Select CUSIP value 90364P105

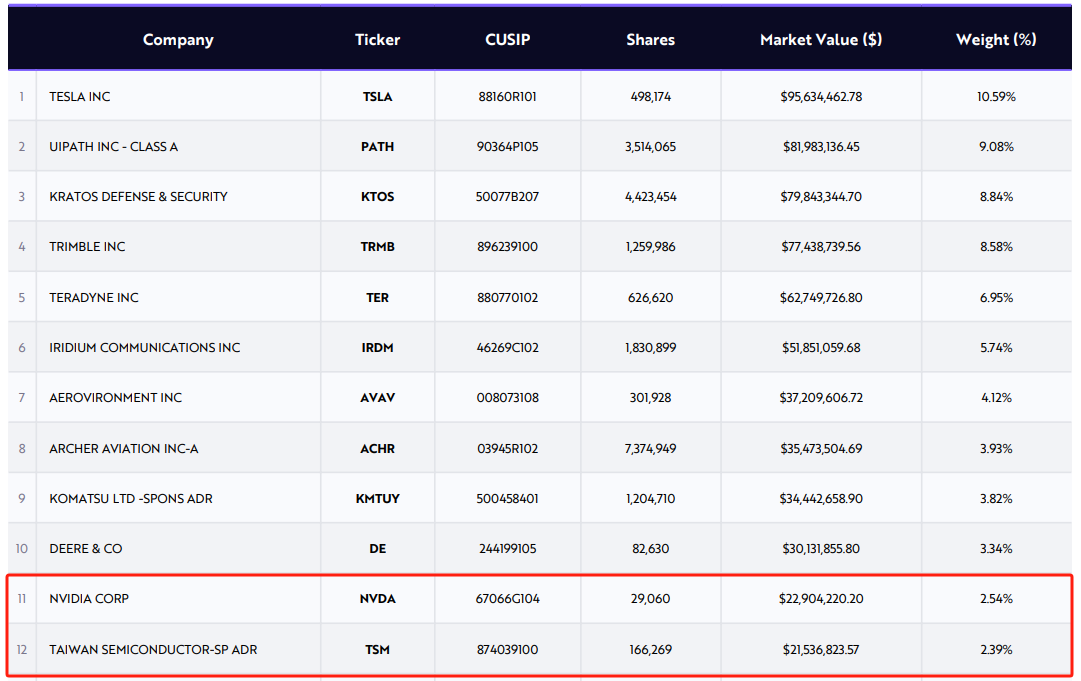coord(507,147)
